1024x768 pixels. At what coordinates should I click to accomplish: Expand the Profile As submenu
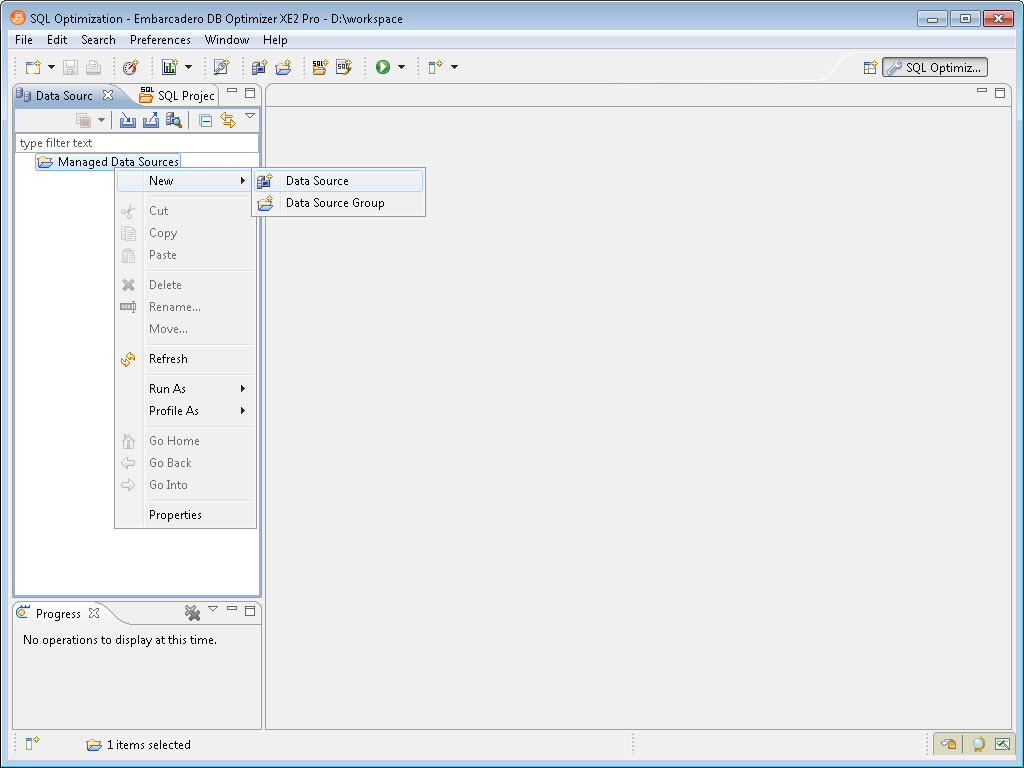pos(186,411)
